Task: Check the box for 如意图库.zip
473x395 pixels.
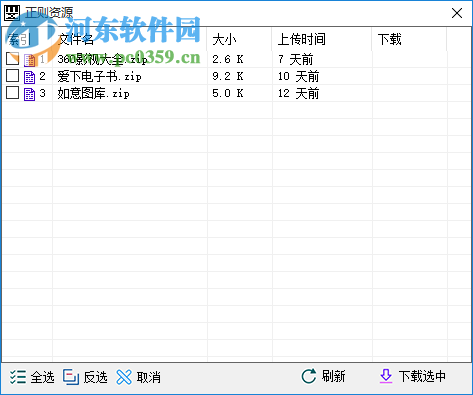Action: pyautogui.click(x=12, y=93)
